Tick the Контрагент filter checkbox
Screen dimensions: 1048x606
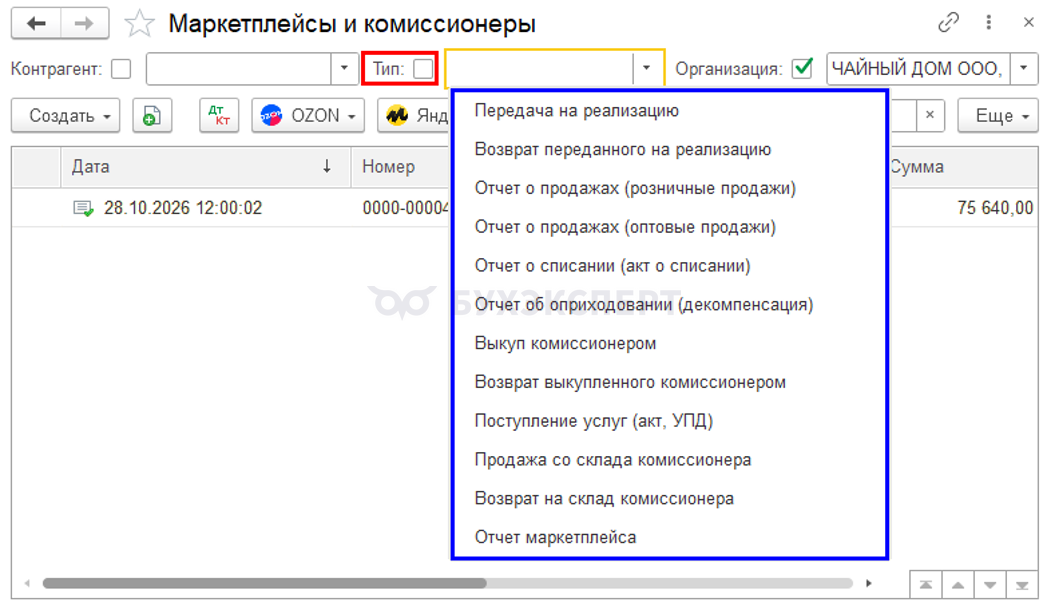coord(121,69)
